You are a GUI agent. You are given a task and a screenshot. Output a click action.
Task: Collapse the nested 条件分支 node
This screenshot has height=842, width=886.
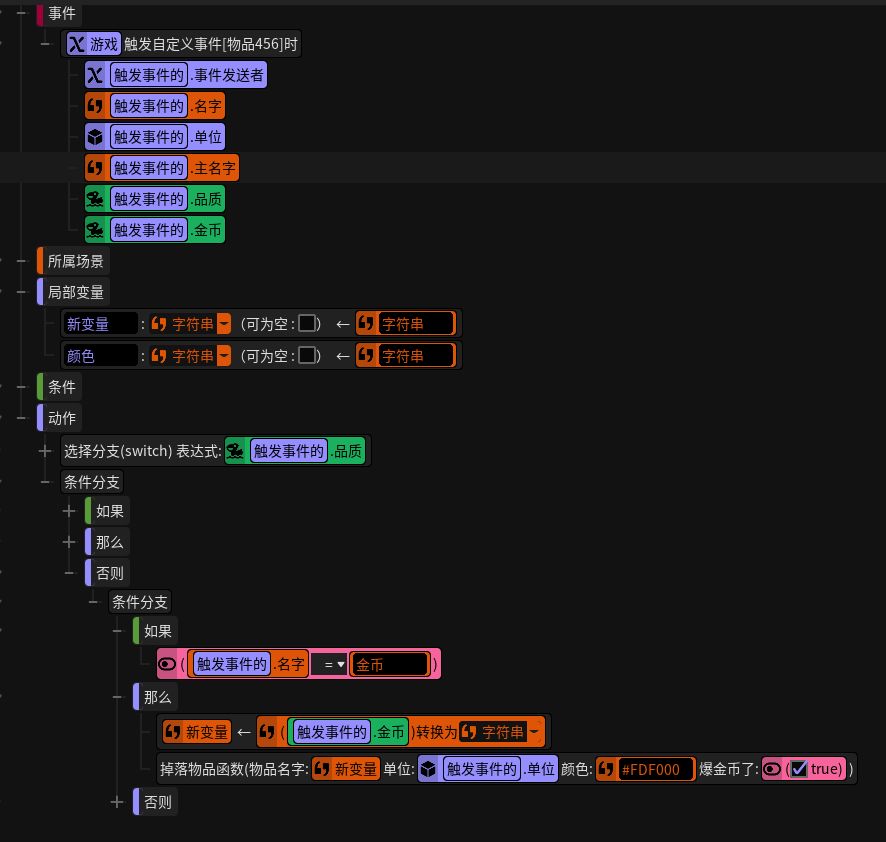[x=93, y=602]
